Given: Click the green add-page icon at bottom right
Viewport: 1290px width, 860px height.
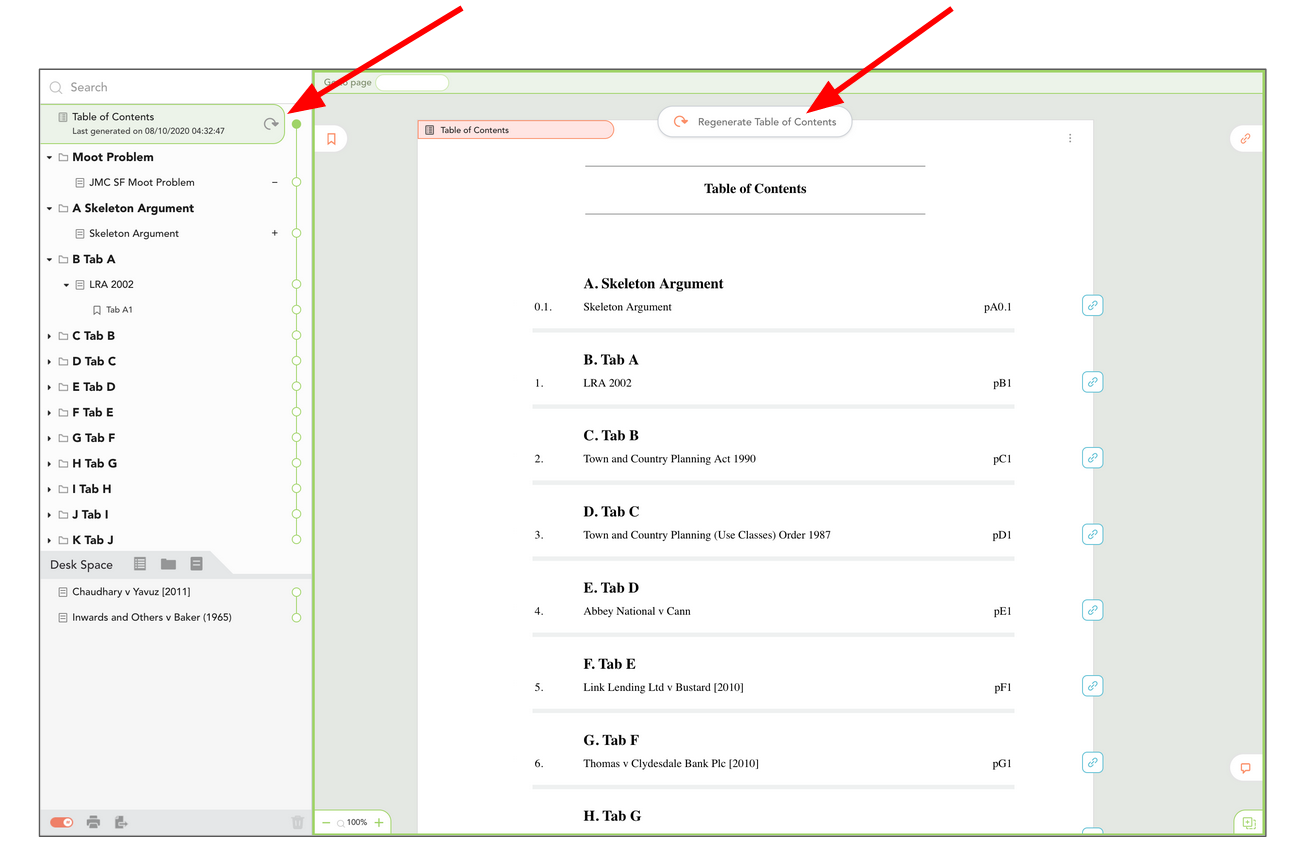Looking at the screenshot, I should [1248, 823].
